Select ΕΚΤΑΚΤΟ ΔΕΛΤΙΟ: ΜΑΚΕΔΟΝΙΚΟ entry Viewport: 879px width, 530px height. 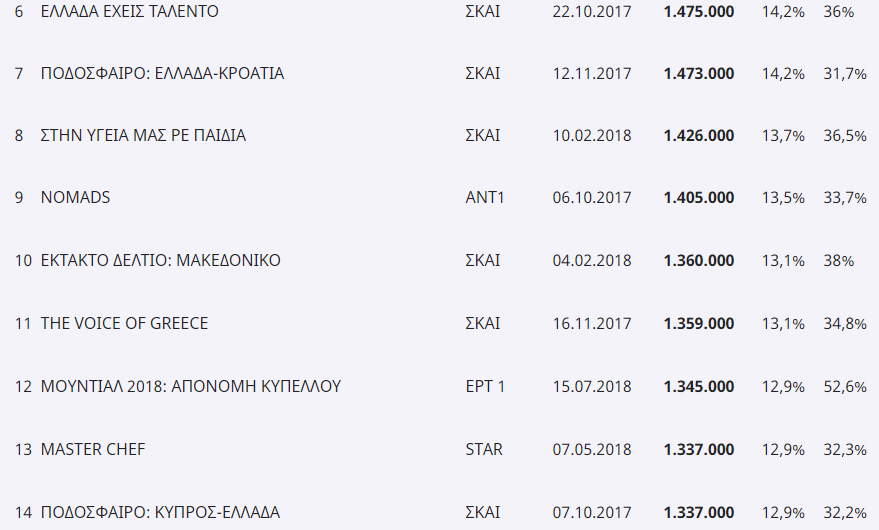pyautogui.click(x=161, y=260)
